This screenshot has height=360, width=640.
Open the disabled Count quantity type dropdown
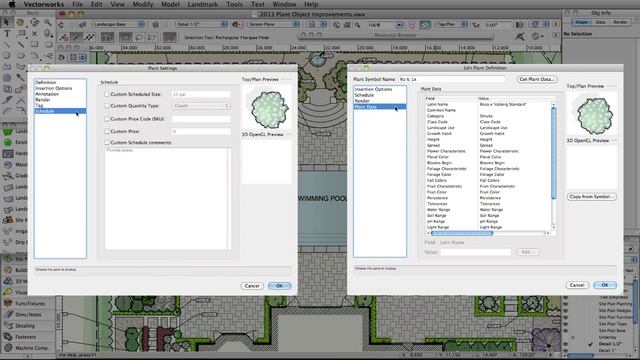point(201,106)
